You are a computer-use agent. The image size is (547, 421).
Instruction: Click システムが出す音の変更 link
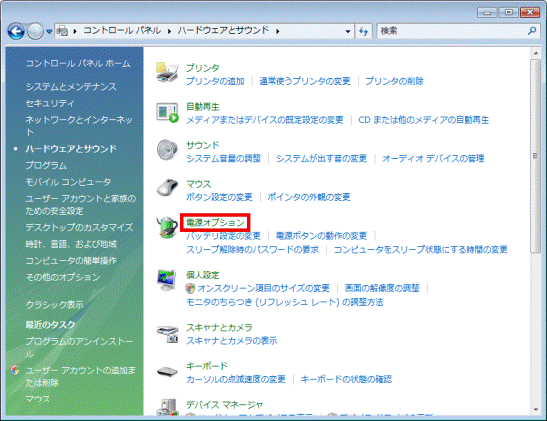click(321, 159)
